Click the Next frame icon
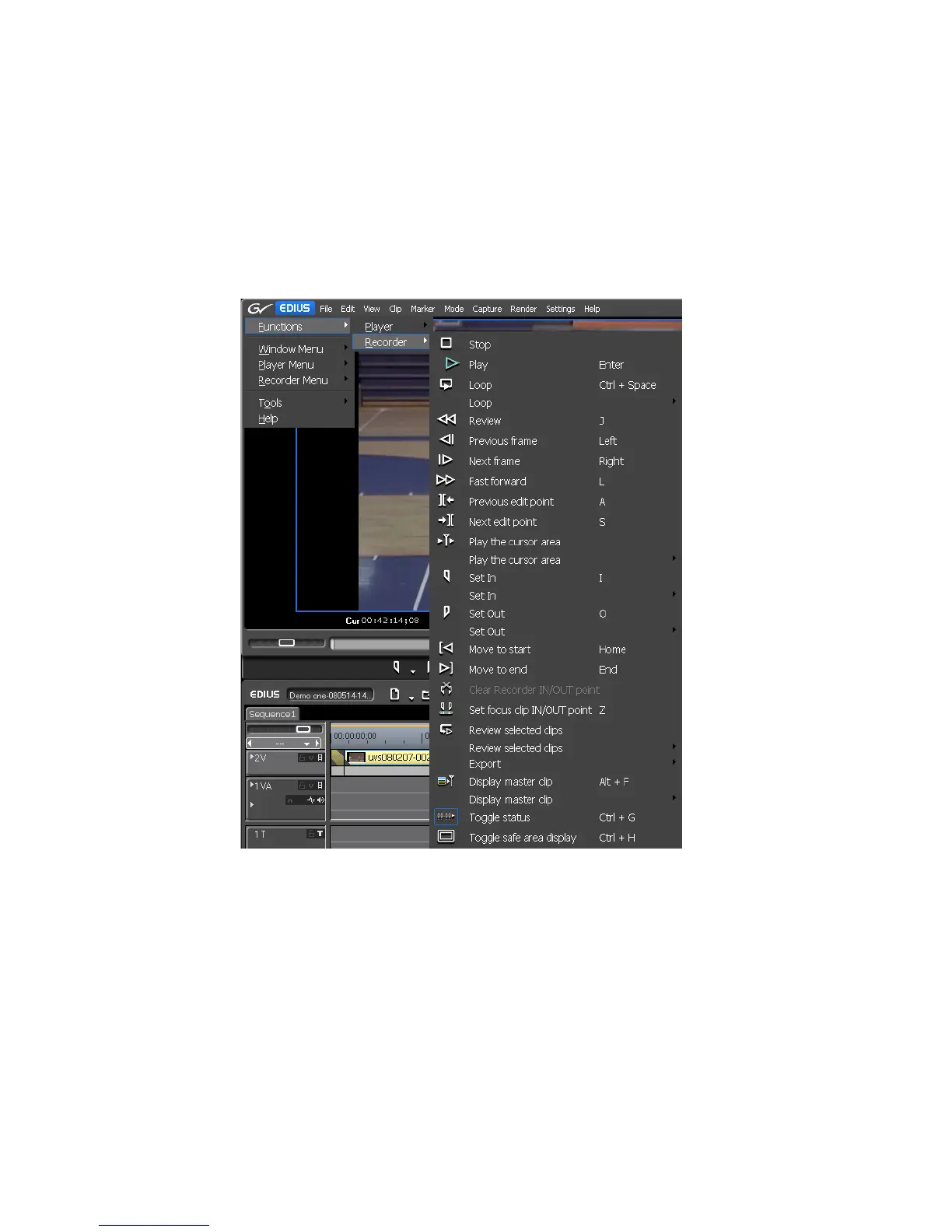The height and width of the screenshot is (1232, 952). (445, 460)
